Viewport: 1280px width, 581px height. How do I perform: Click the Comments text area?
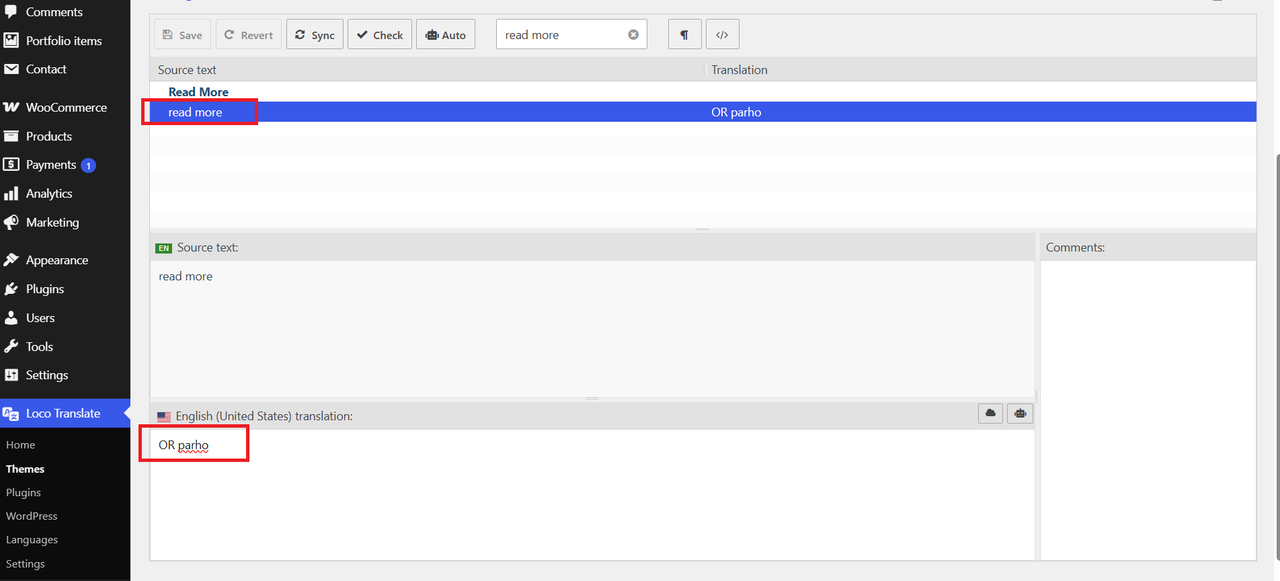pos(1148,410)
